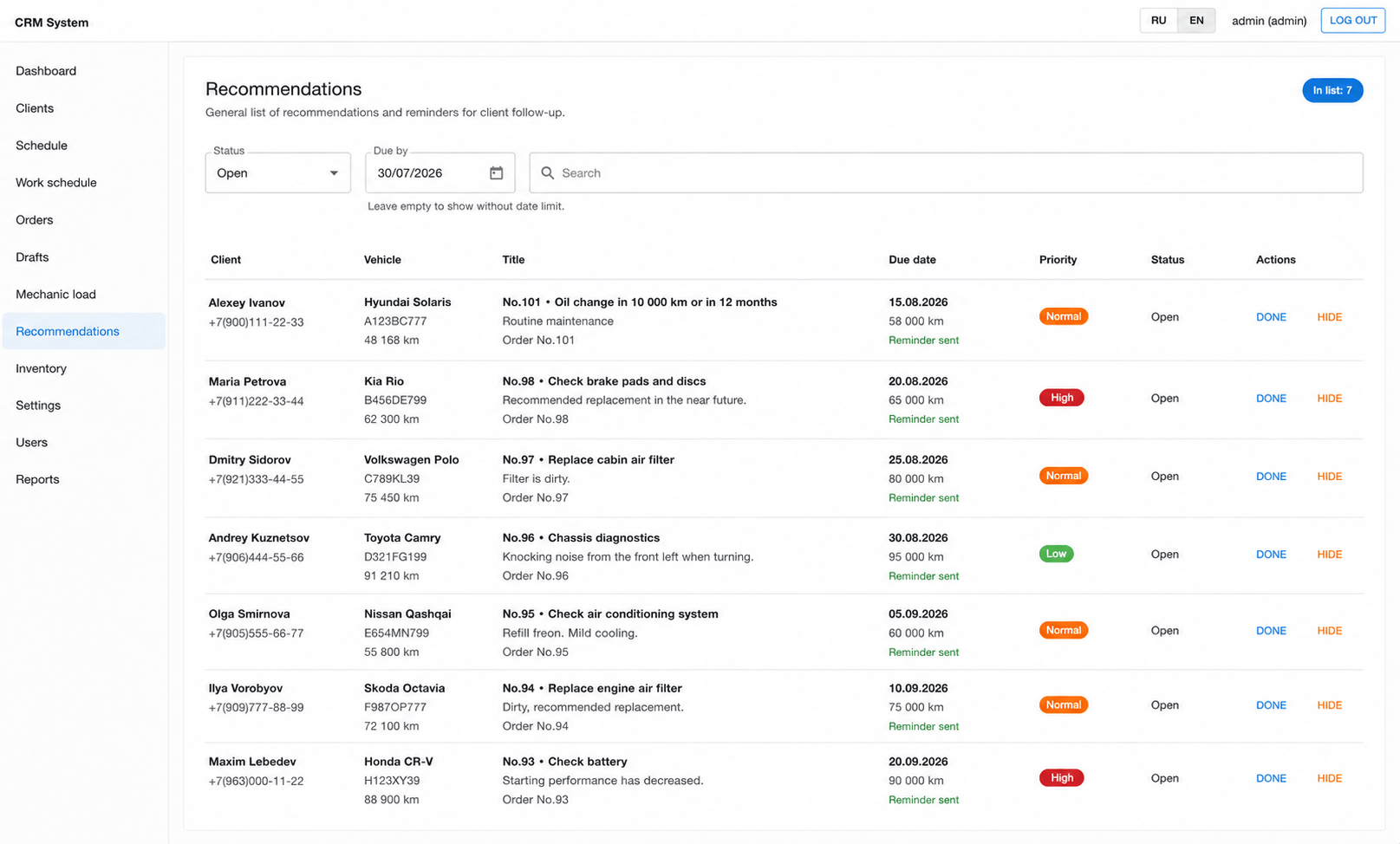This screenshot has height=844, width=1400.
Task: Click the Status column header
Action: pos(1168,260)
